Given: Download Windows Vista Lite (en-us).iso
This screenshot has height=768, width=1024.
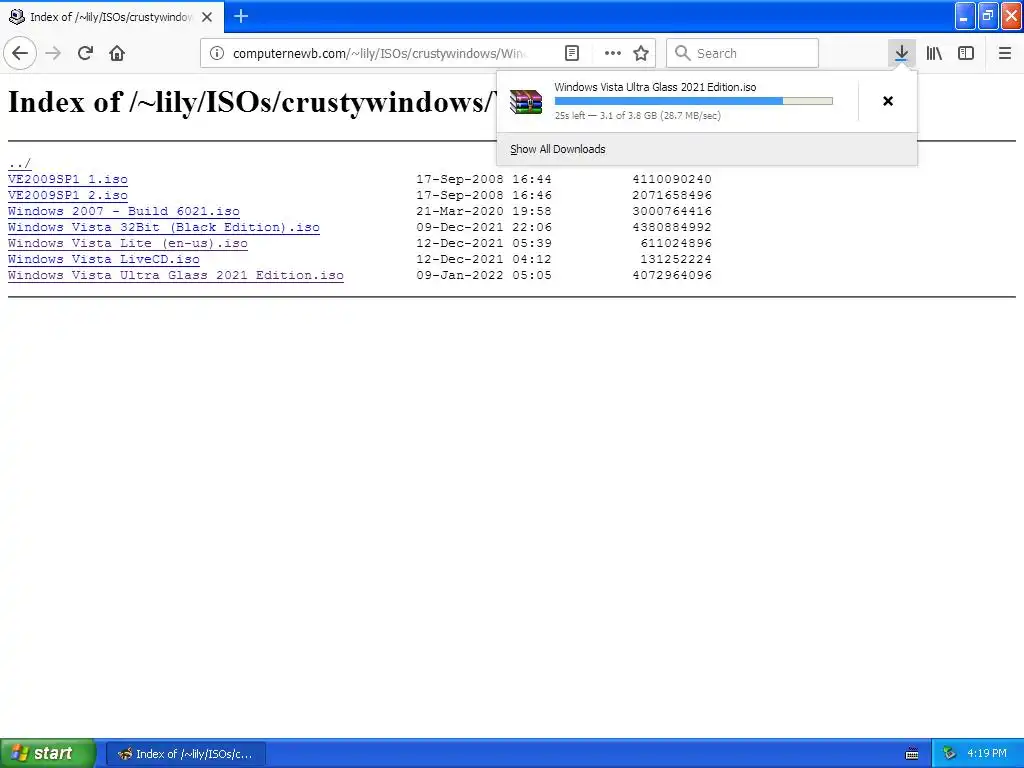Looking at the screenshot, I should [x=128, y=243].
